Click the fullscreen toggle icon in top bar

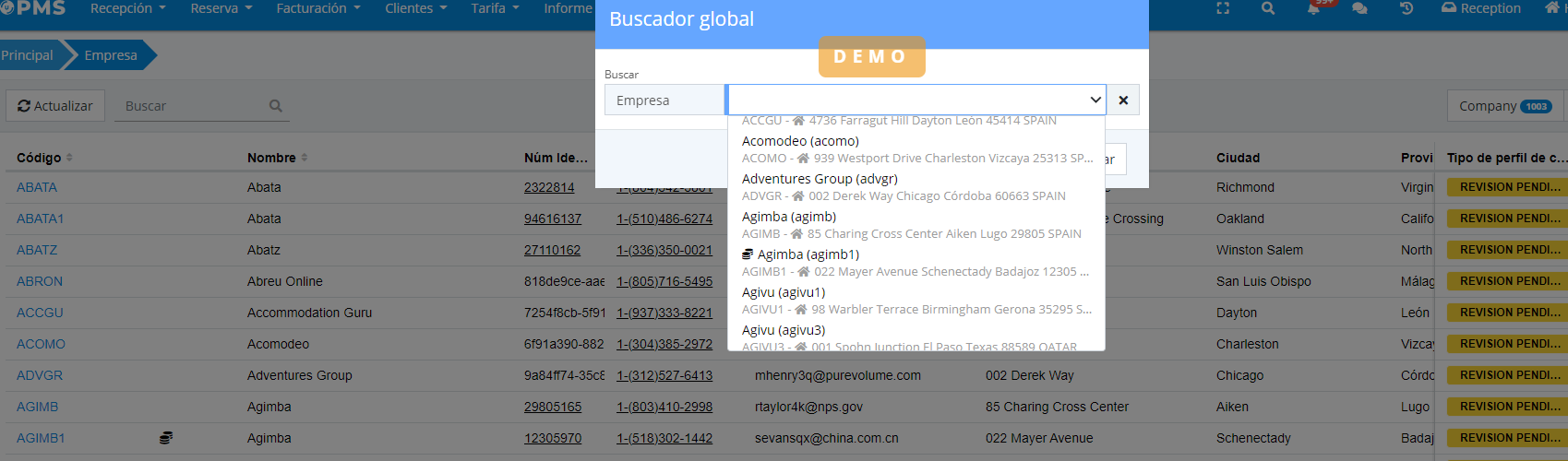1223,8
